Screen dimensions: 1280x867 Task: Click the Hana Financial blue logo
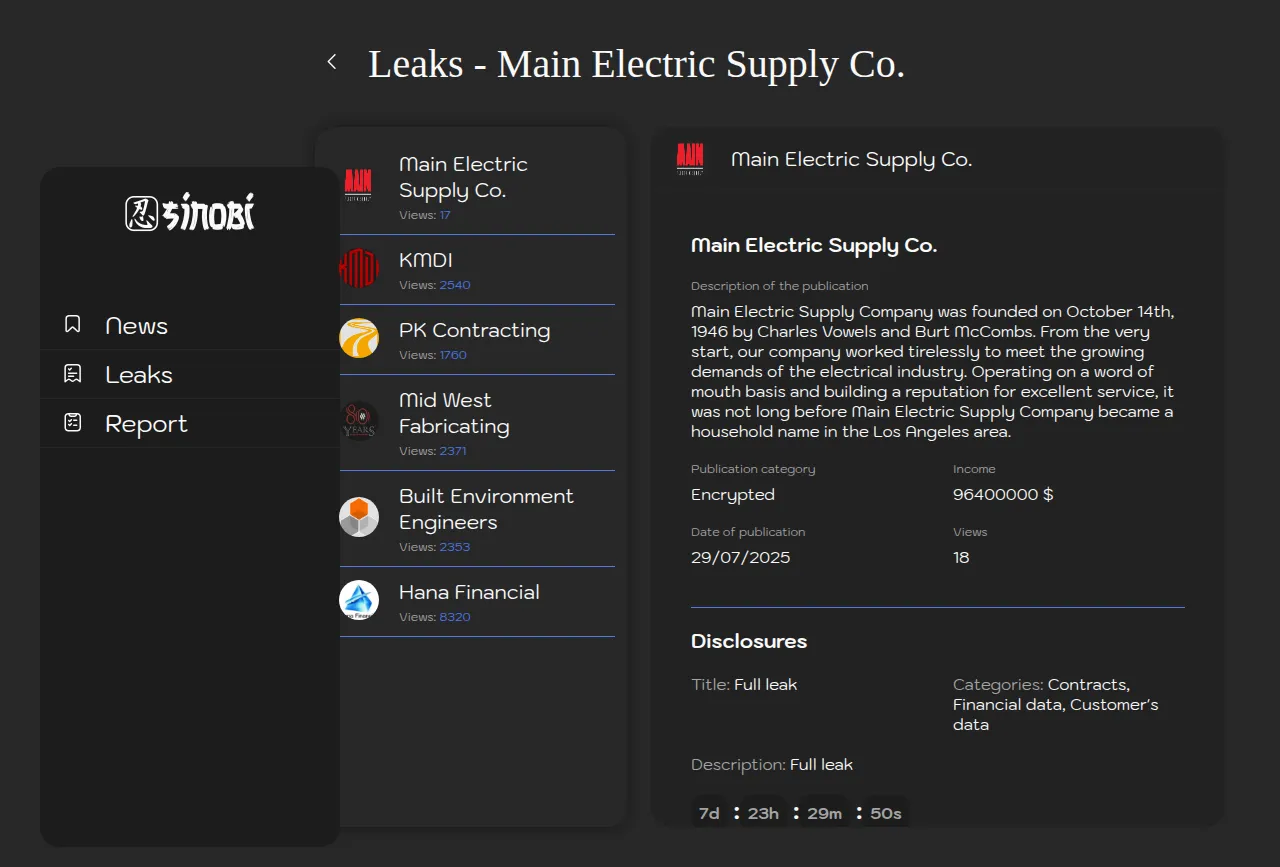coord(358,600)
